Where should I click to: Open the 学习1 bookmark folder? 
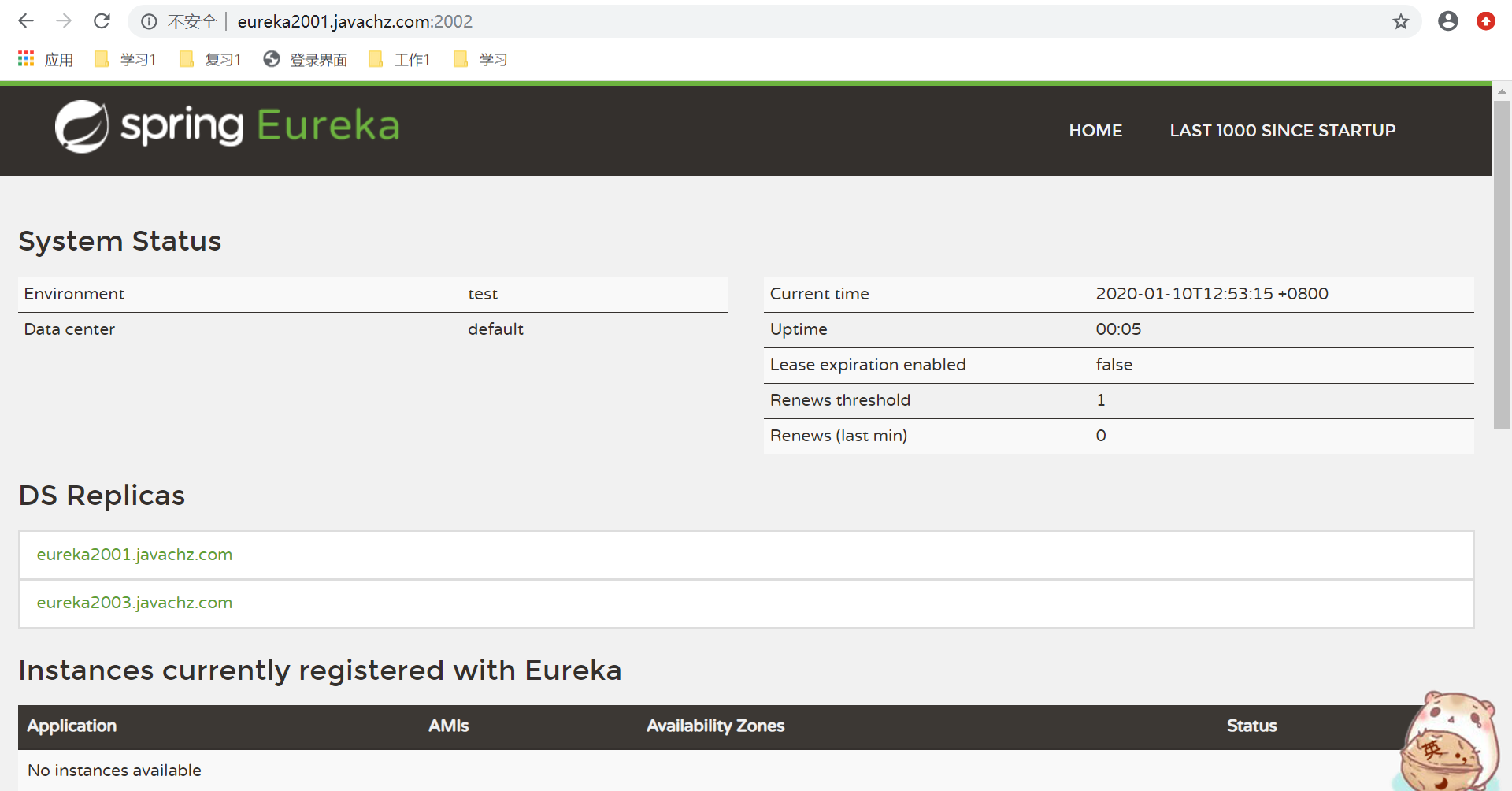click(x=125, y=60)
